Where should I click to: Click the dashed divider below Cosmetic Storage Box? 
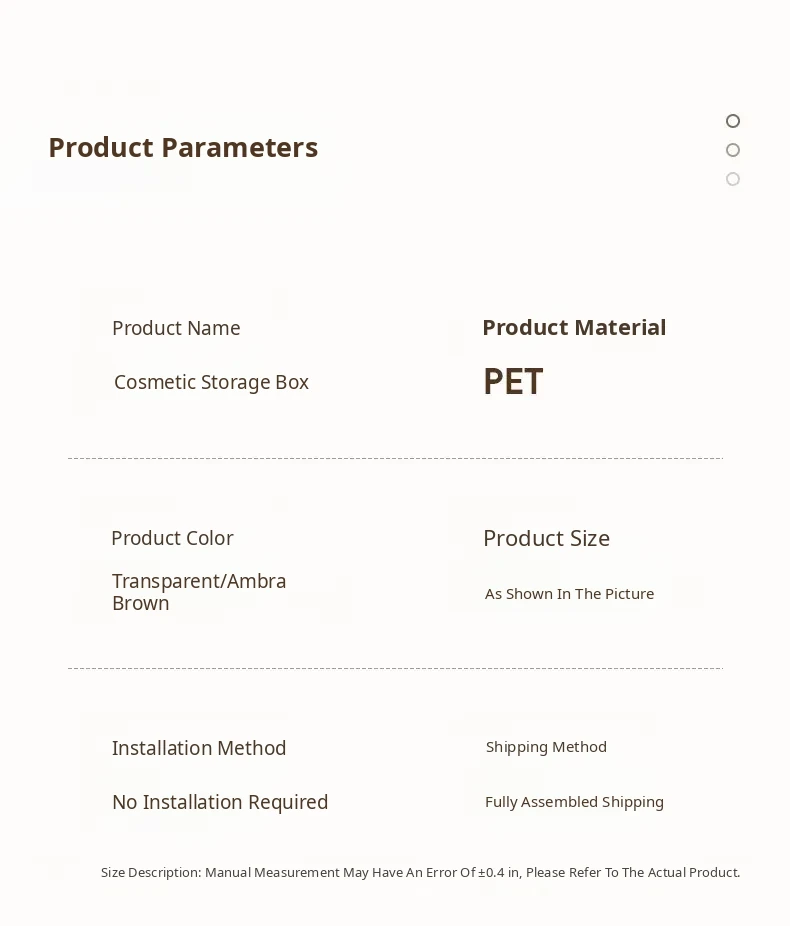click(x=395, y=459)
